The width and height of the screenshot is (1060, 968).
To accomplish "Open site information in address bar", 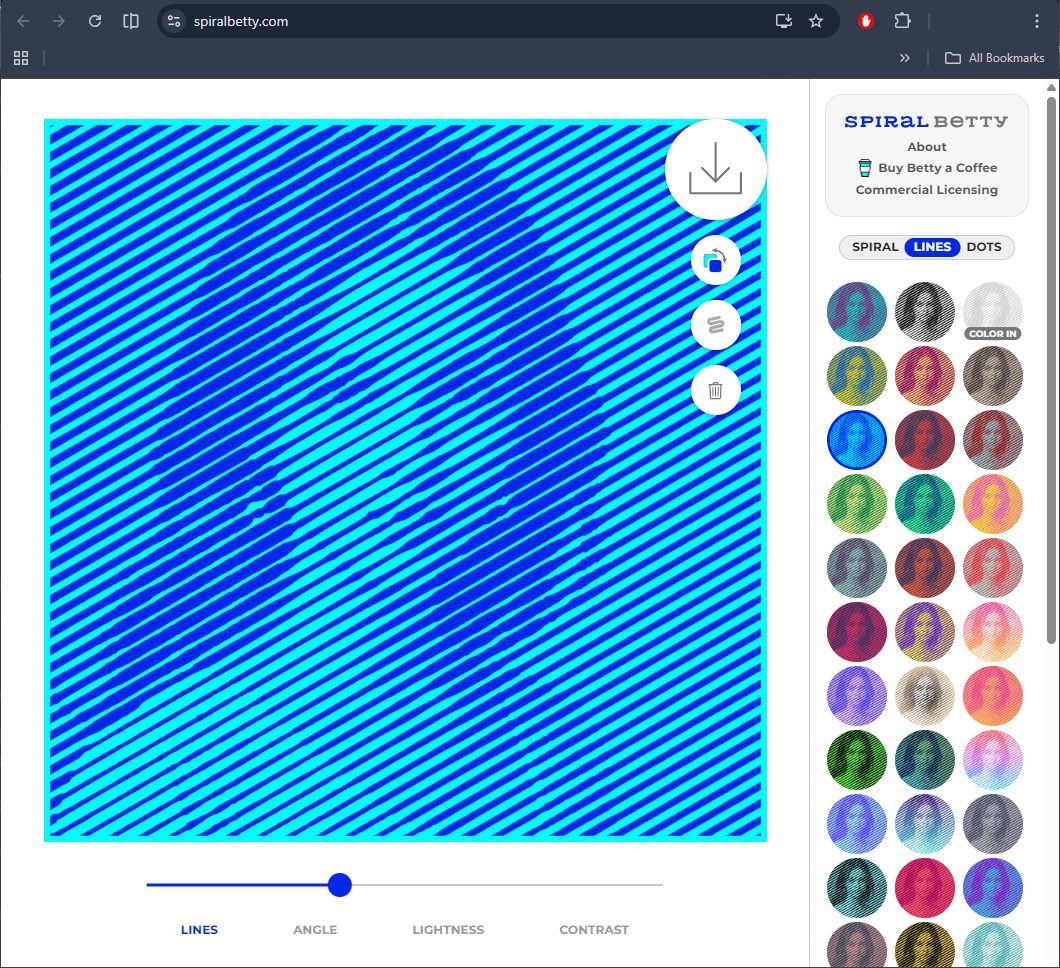I will coord(174,21).
